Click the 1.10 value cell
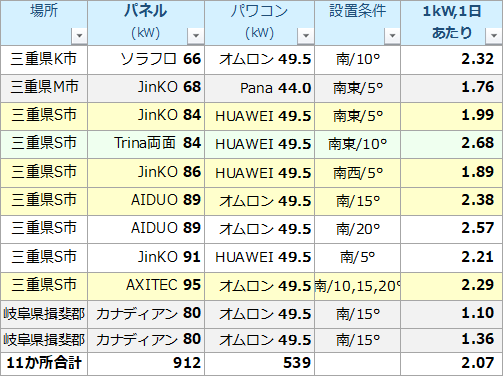The height and width of the screenshot is (377, 504). click(x=452, y=314)
